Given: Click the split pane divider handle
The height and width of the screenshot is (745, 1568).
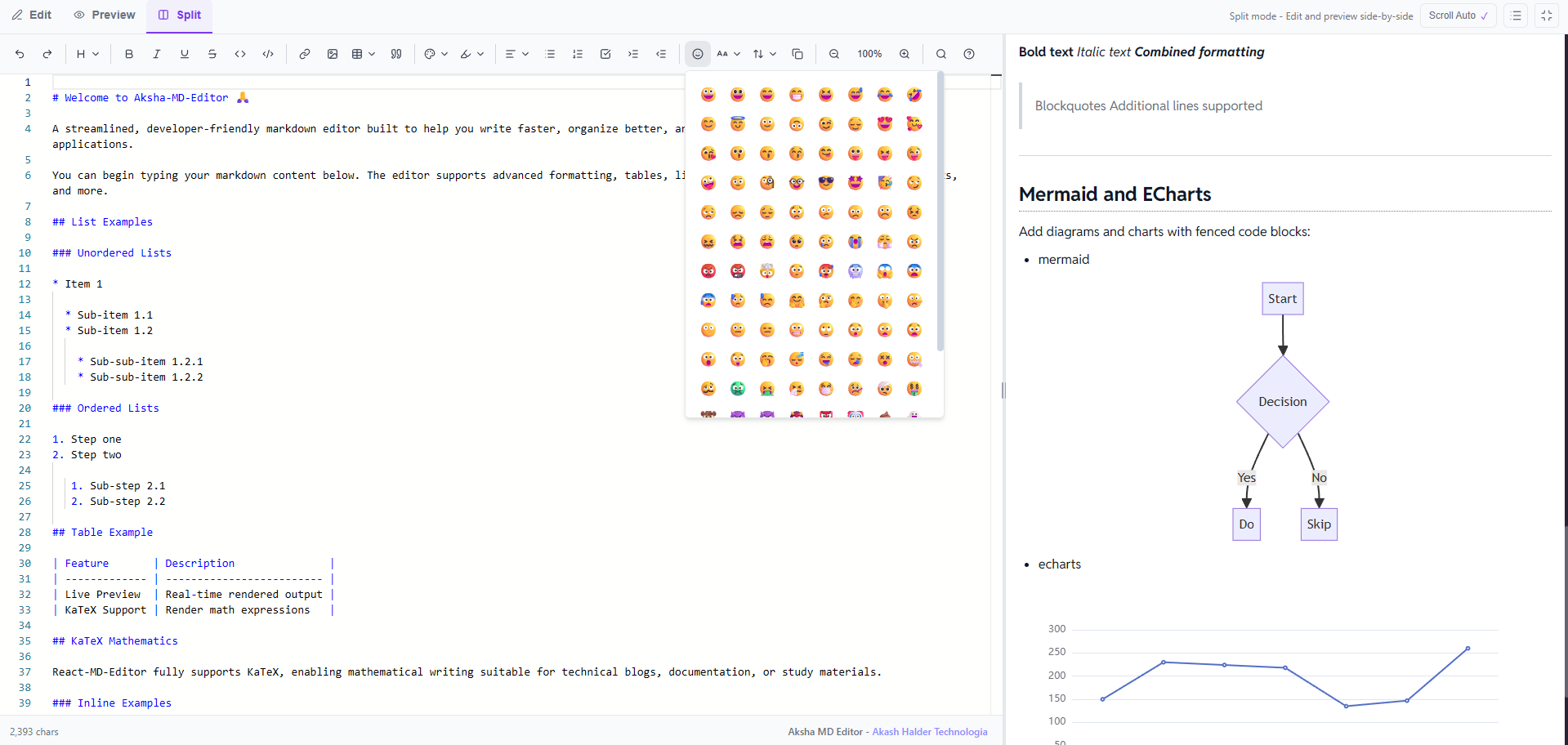Looking at the screenshot, I should (1003, 390).
